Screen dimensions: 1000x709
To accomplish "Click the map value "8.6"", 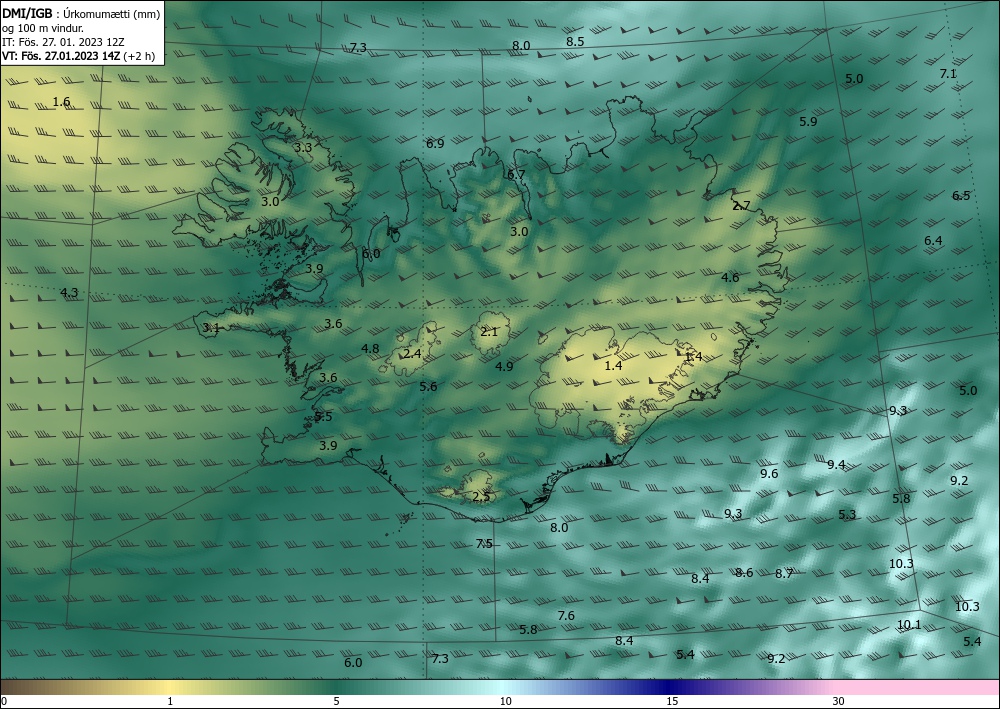I will (x=744, y=573).
